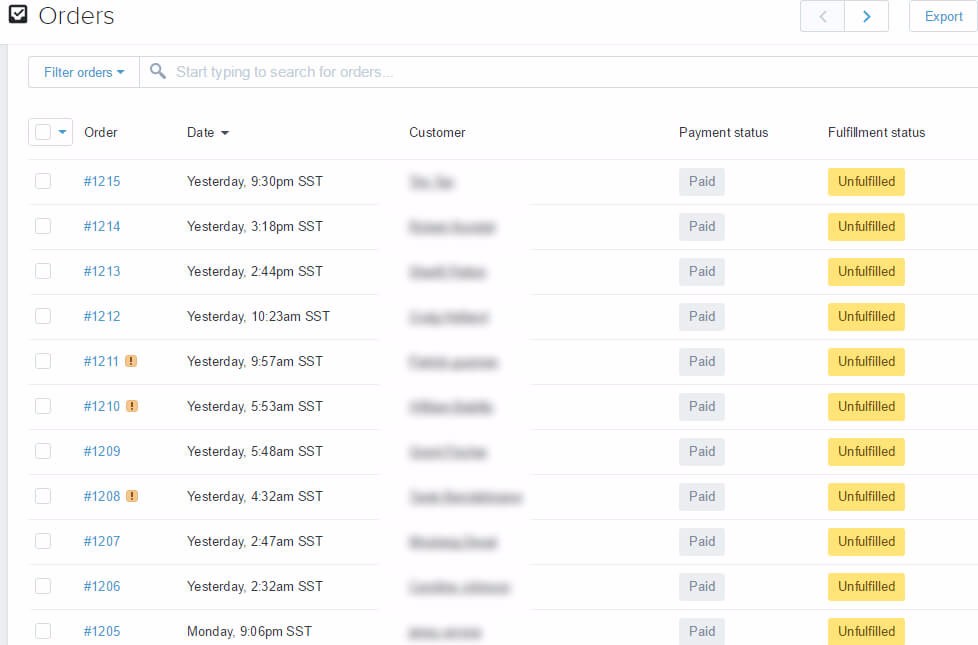The height and width of the screenshot is (645, 978).
Task: Click the Unfulfilled badge for order #1213
Action: [x=866, y=271]
